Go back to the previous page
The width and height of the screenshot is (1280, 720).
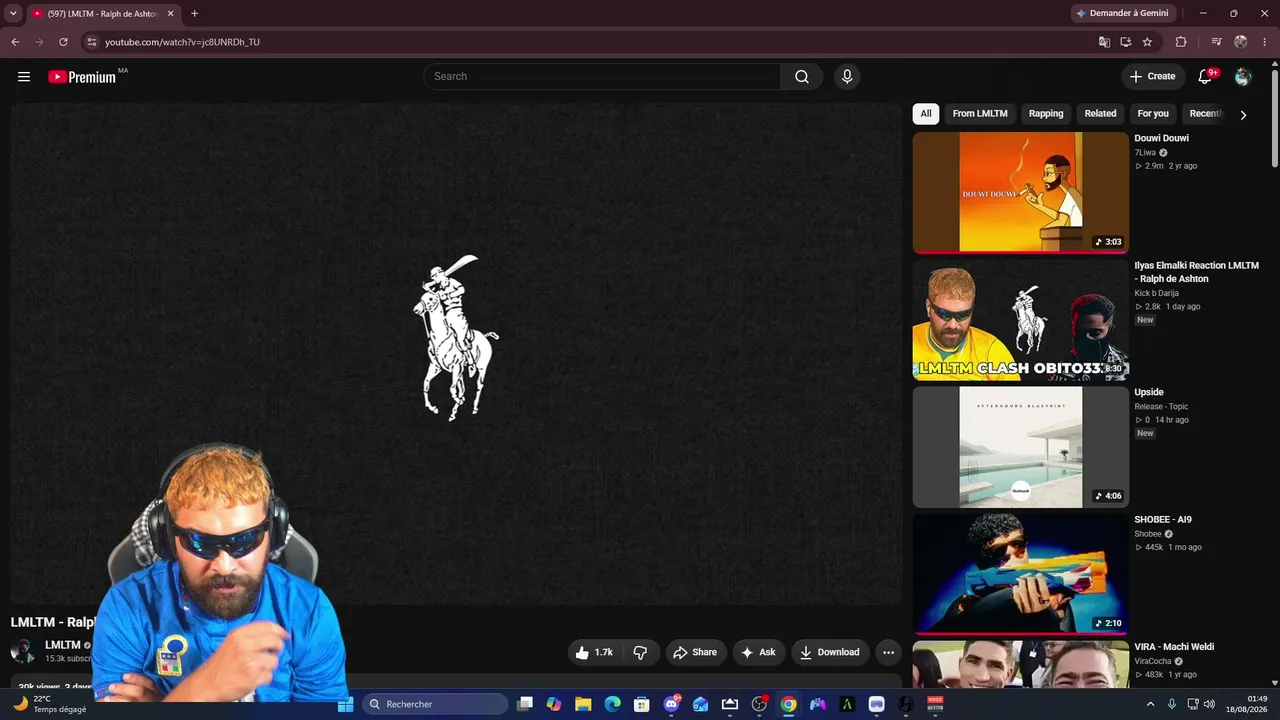click(15, 42)
